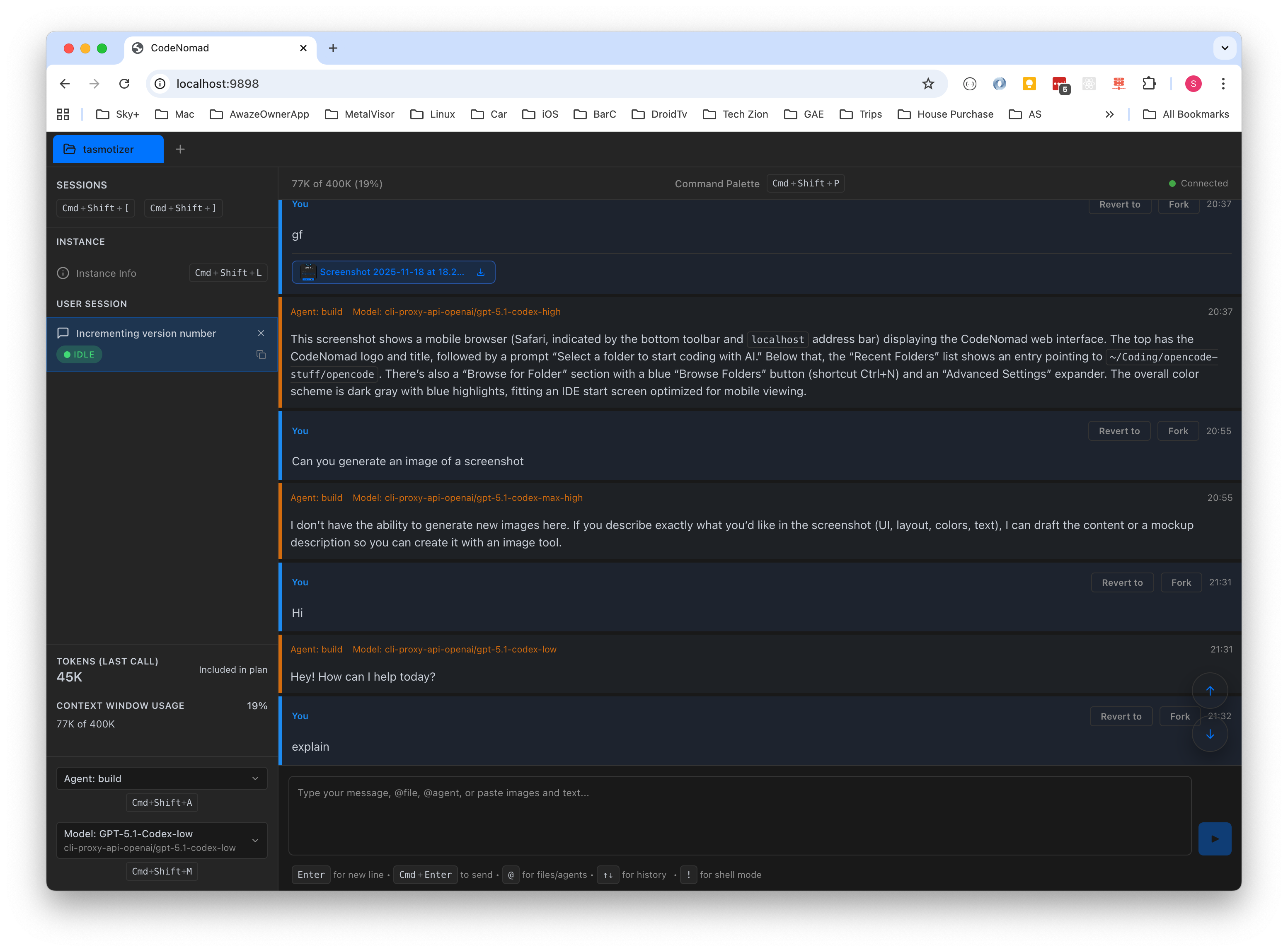Click the Connected status indicator
The image size is (1288, 952).
[1198, 183]
